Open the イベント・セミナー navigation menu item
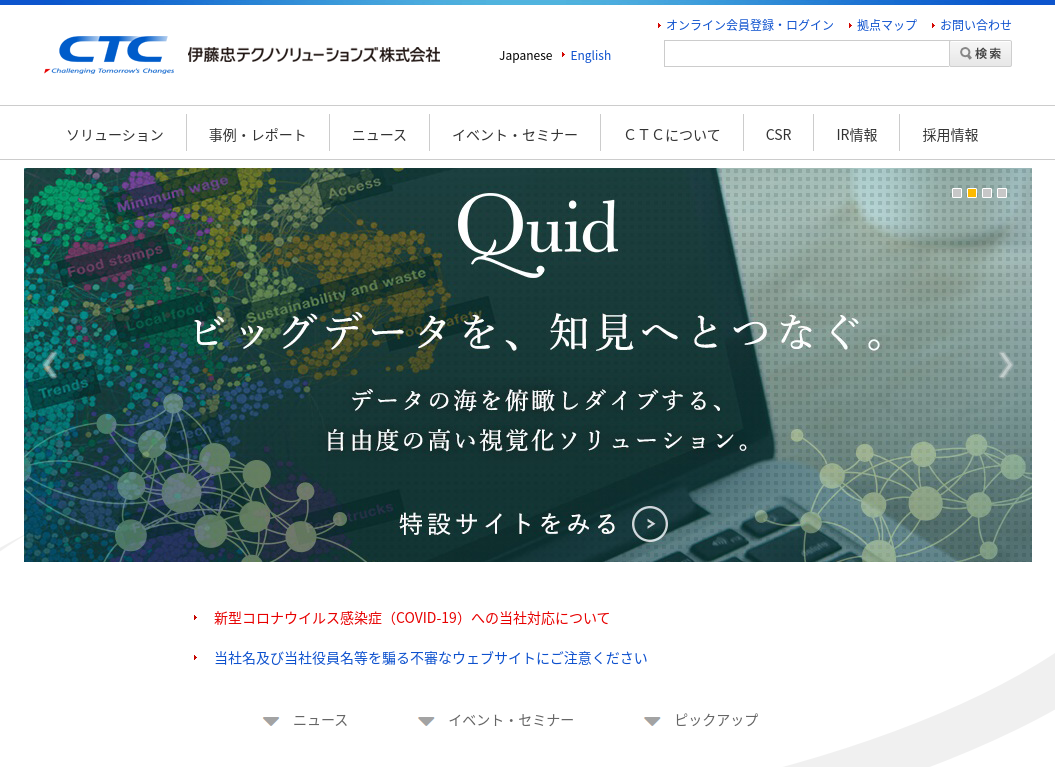This screenshot has width=1055, height=767. coord(515,135)
